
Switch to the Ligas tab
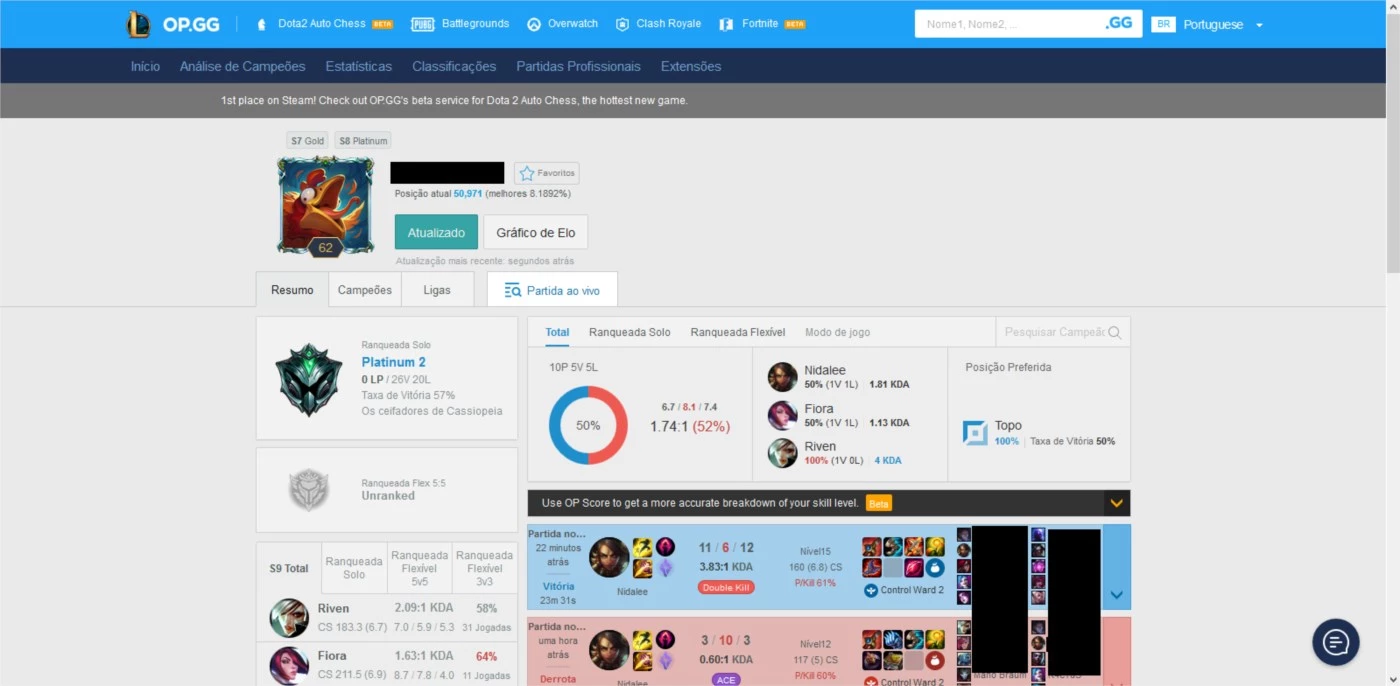(437, 290)
